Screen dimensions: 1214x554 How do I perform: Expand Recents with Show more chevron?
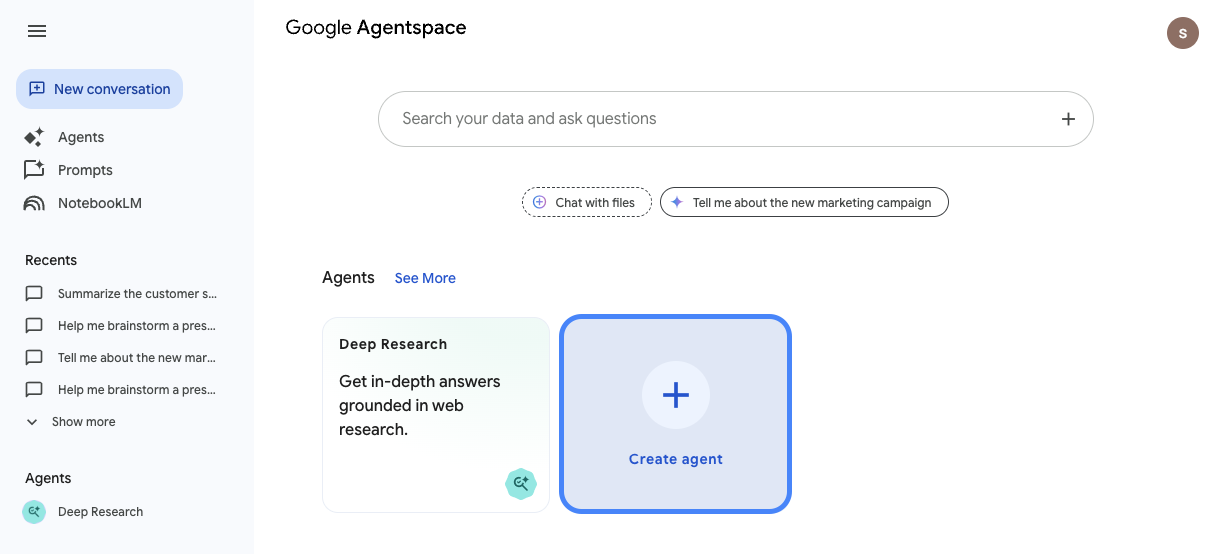(x=32, y=422)
